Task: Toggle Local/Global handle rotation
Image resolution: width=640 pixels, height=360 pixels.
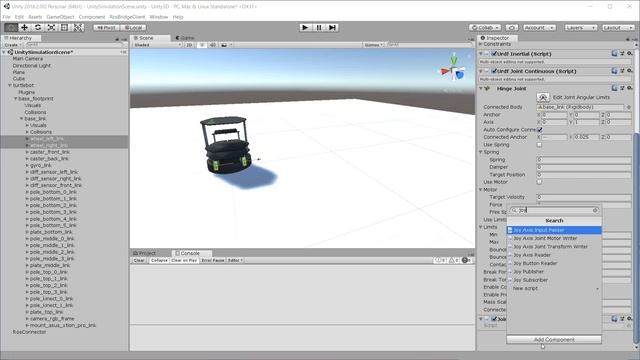Action: coord(133,27)
